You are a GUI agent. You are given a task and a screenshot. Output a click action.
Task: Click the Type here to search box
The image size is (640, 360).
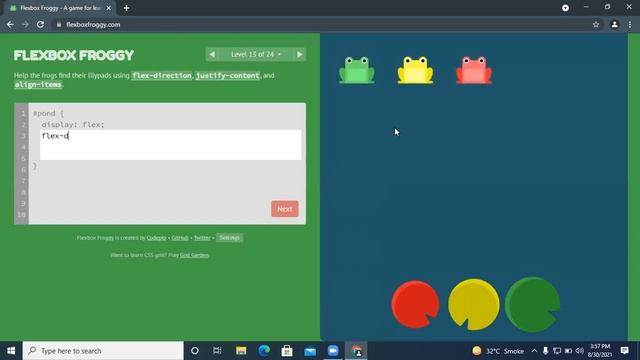click(103, 351)
